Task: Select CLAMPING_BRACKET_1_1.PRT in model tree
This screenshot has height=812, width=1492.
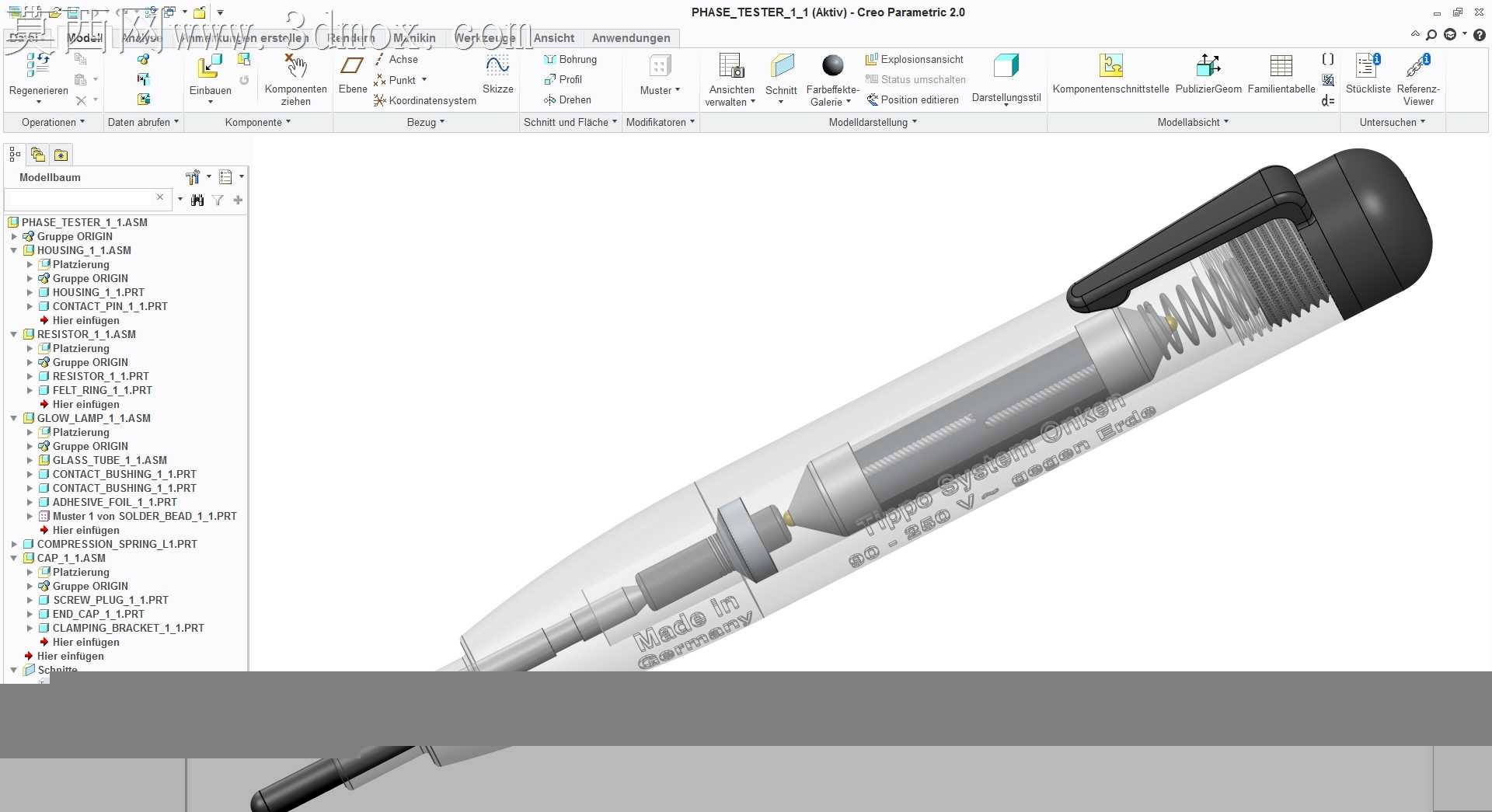Action: (128, 628)
